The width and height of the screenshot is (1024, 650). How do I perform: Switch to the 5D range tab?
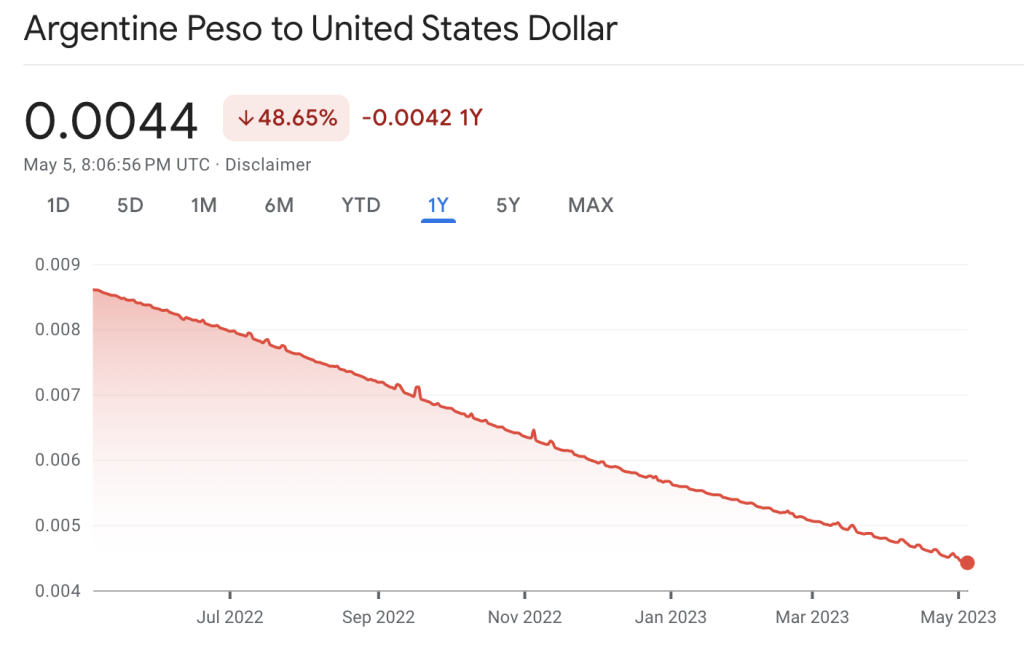point(130,206)
